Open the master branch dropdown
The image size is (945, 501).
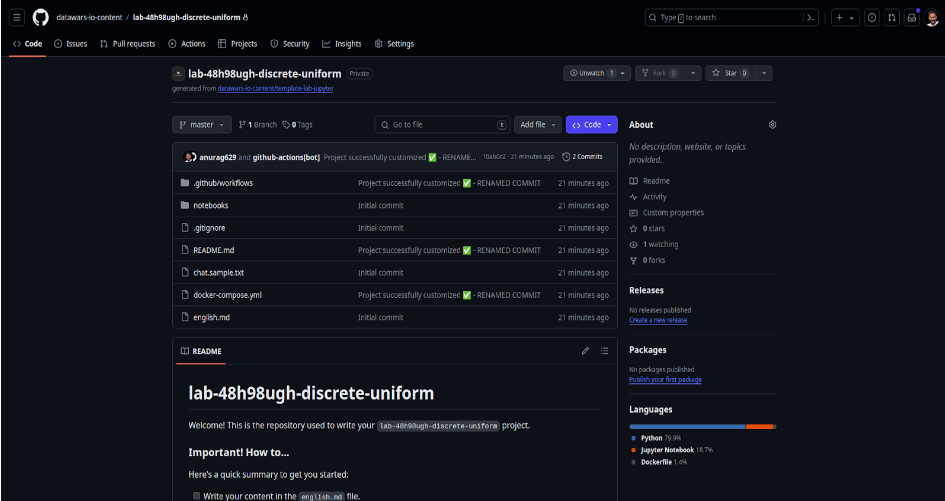click(202, 125)
